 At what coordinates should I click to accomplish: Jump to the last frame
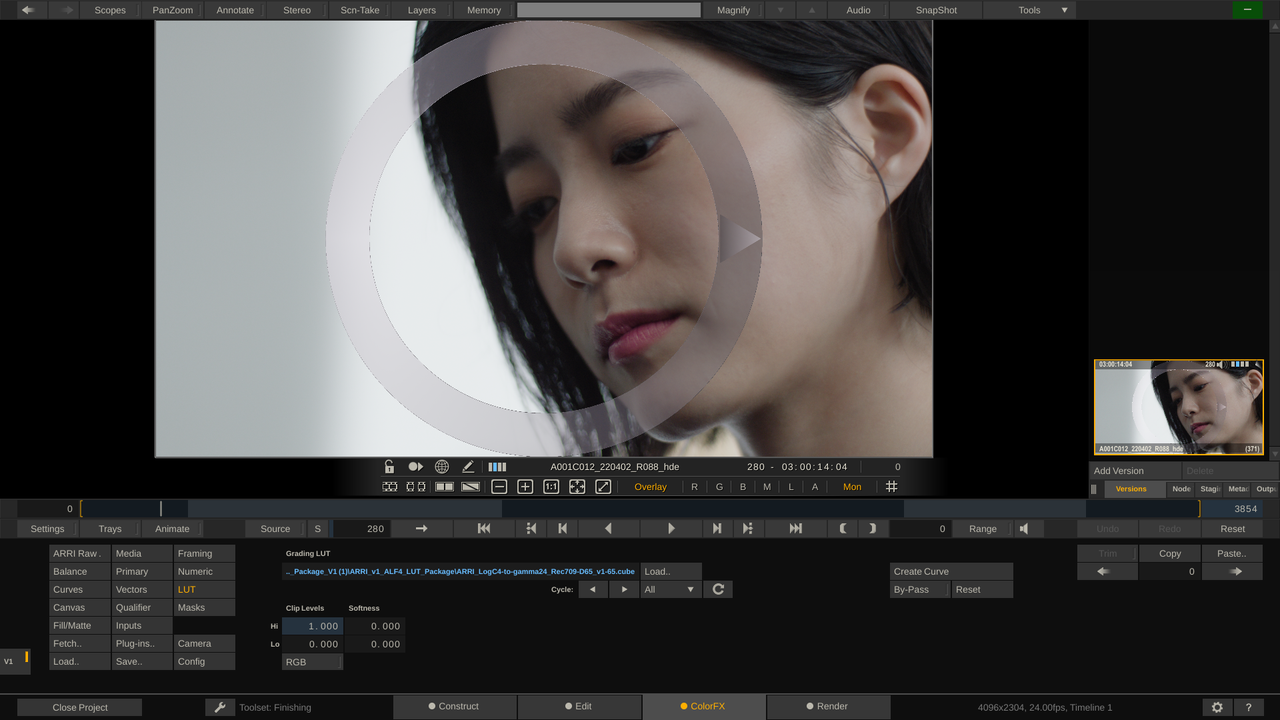(x=796, y=529)
